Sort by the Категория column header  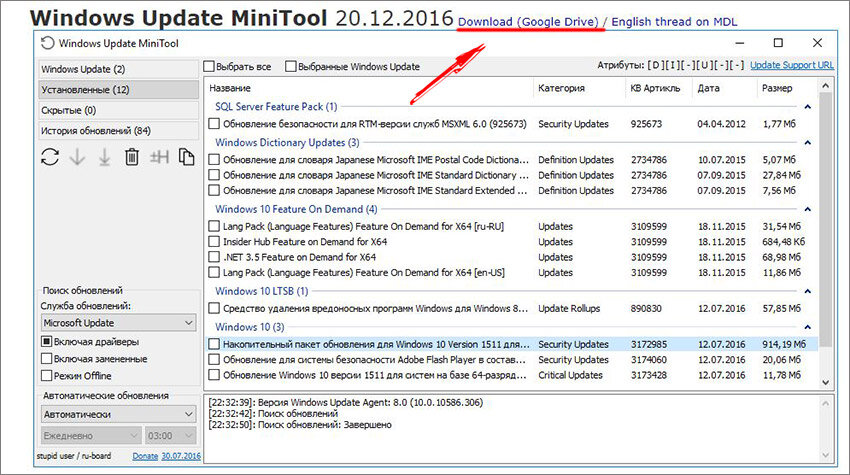(x=578, y=88)
